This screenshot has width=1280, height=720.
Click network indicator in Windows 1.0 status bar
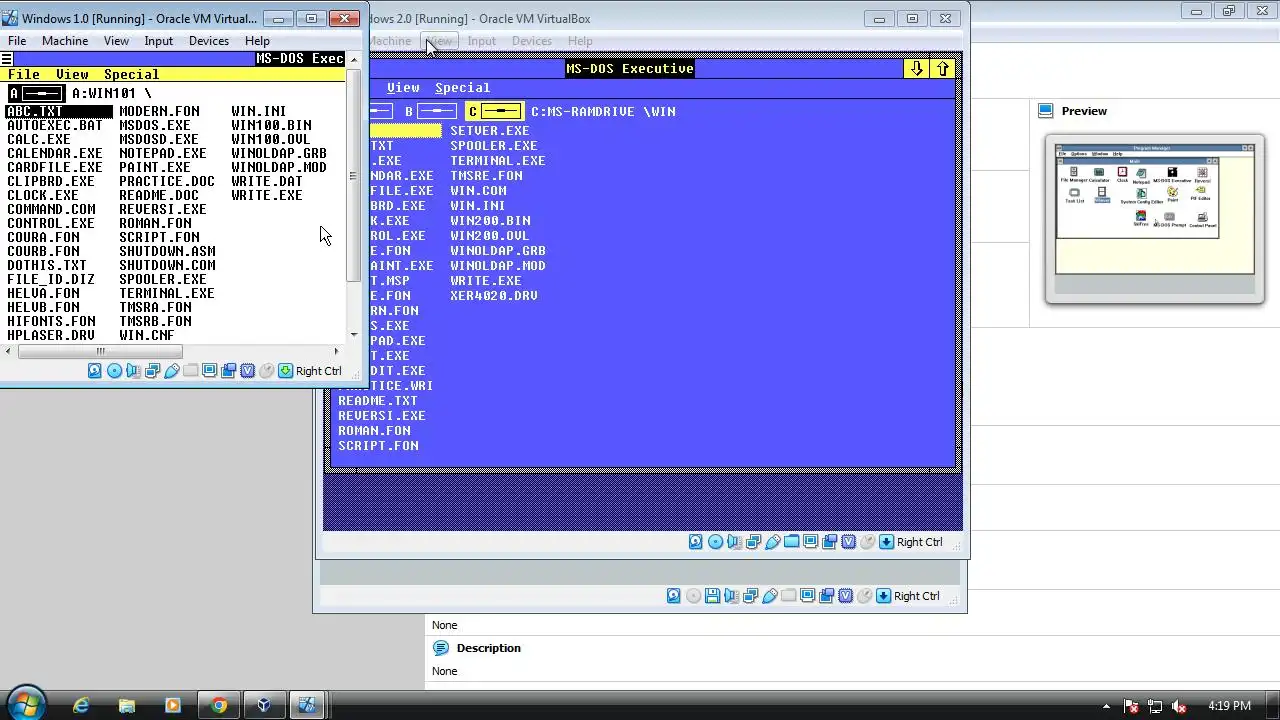152,371
